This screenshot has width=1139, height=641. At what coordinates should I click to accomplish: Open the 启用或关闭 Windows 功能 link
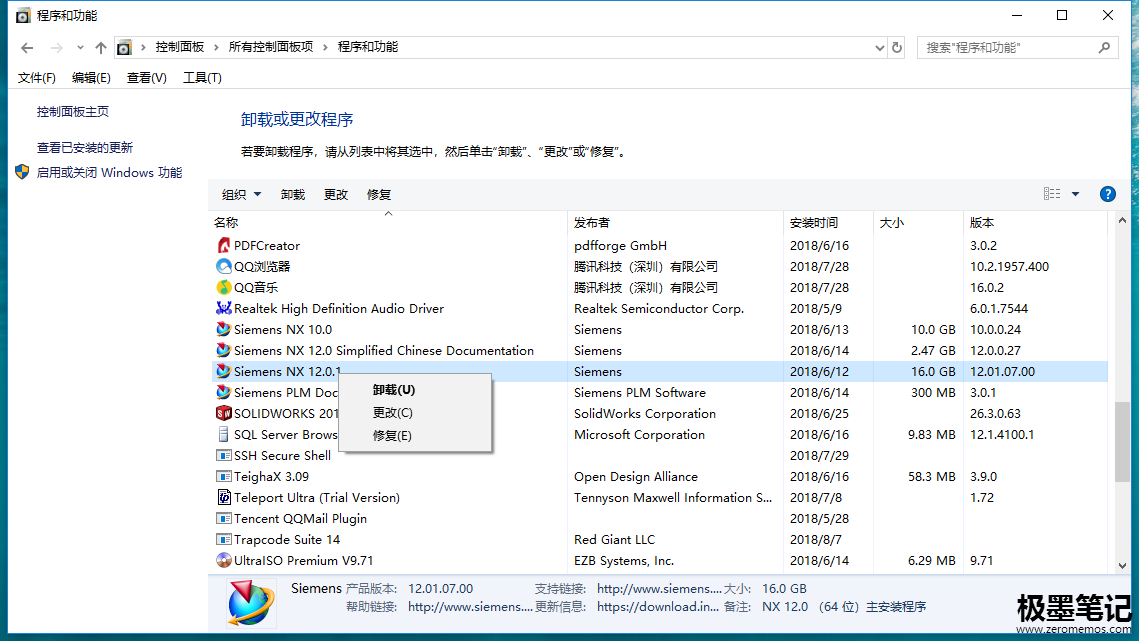point(109,172)
